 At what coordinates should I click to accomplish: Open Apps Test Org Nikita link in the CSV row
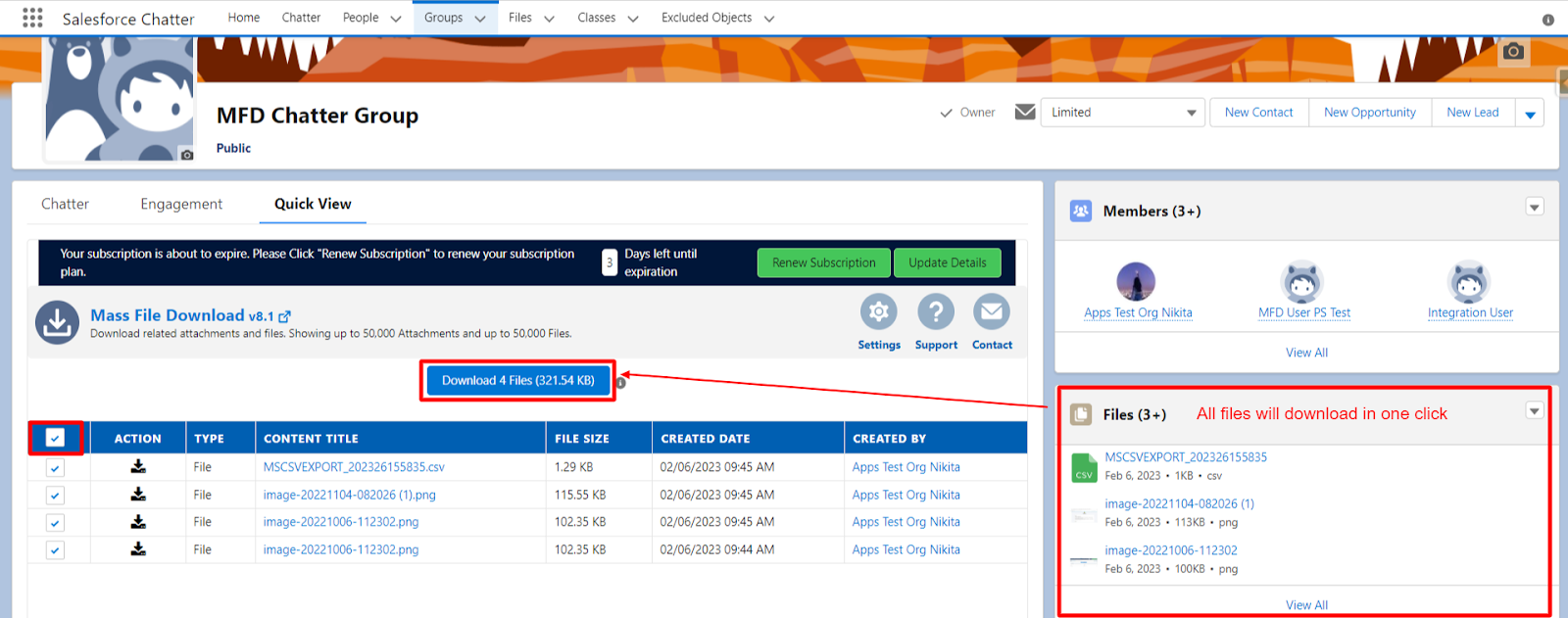[x=906, y=467]
